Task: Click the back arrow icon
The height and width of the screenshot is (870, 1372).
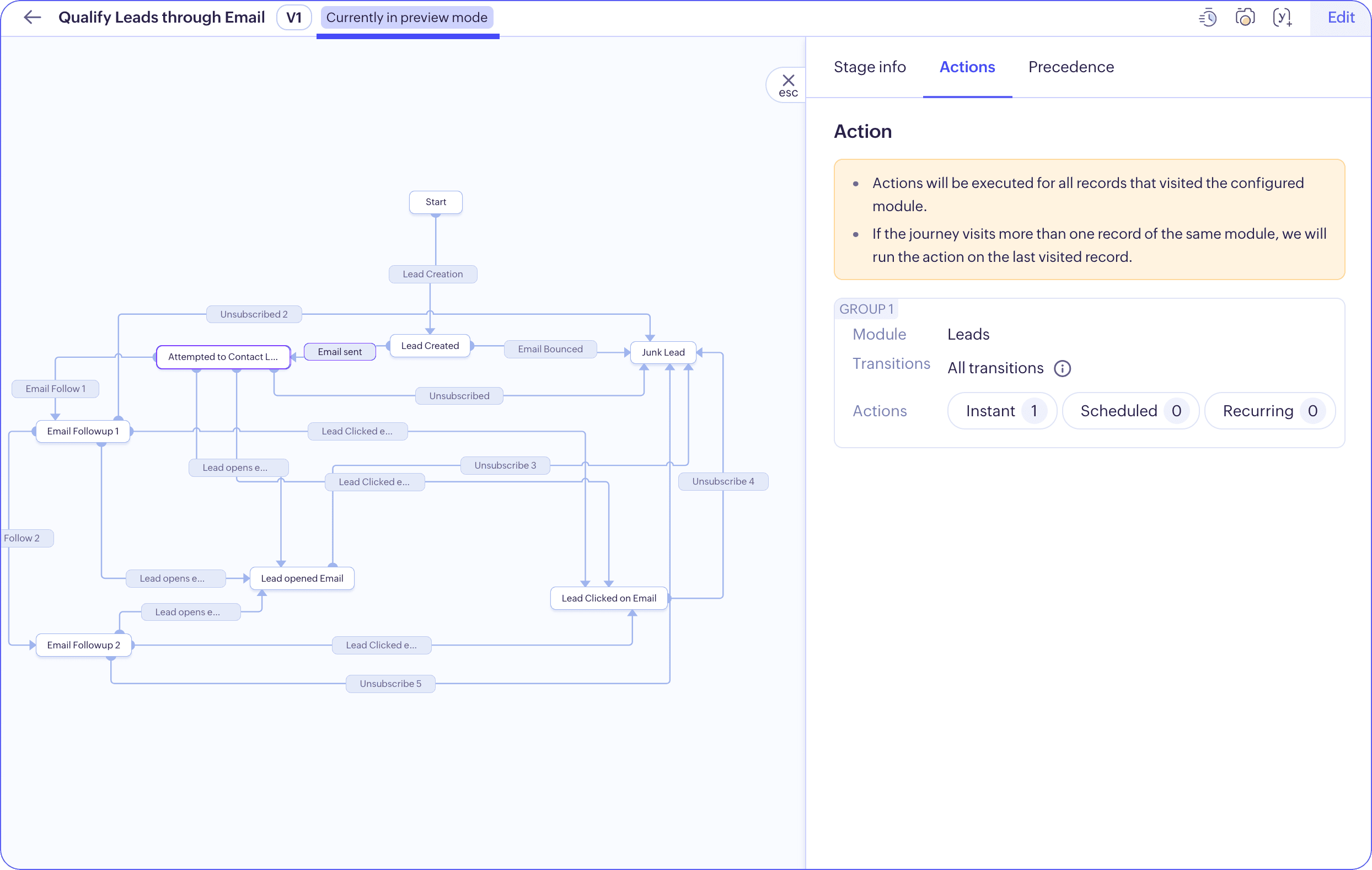Action: pyautogui.click(x=33, y=17)
